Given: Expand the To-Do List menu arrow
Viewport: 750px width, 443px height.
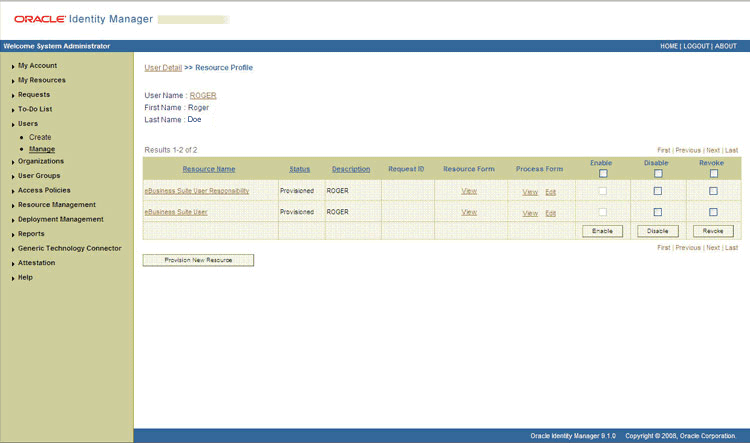Looking at the screenshot, I should click(13, 110).
